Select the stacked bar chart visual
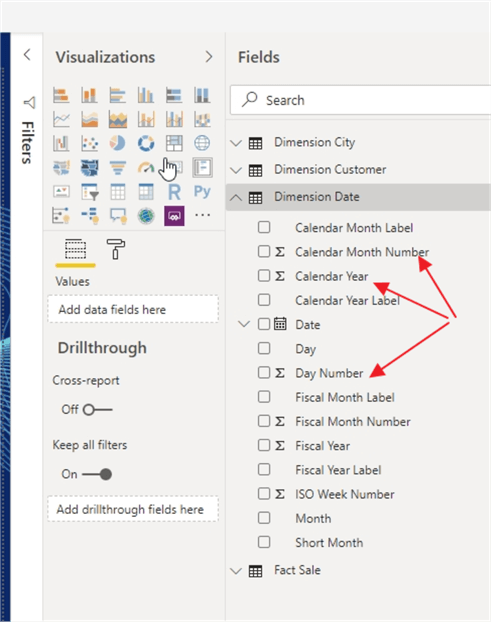Viewport: 491px width, 622px height. (x=61, y=95)
